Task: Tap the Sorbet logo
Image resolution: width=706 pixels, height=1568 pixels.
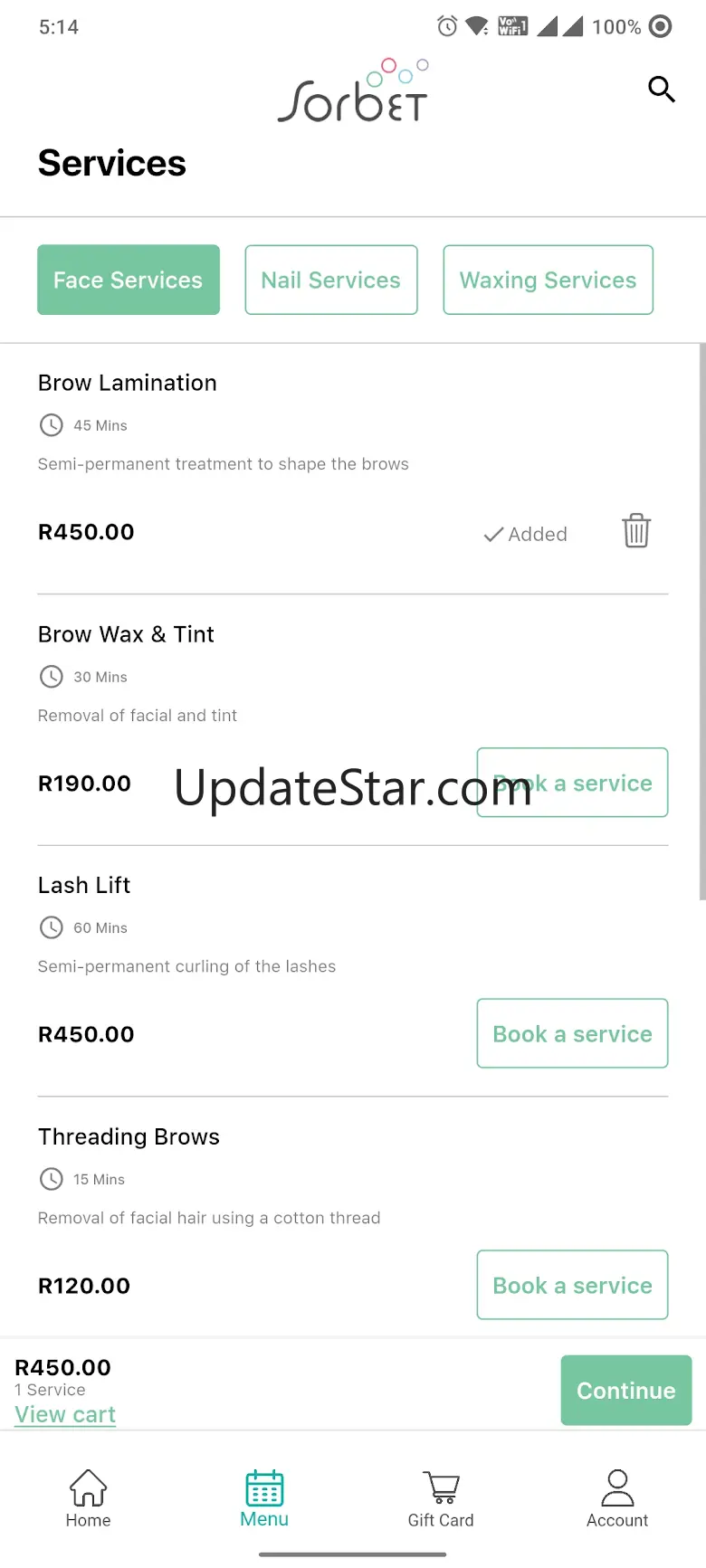Action: 353,92
